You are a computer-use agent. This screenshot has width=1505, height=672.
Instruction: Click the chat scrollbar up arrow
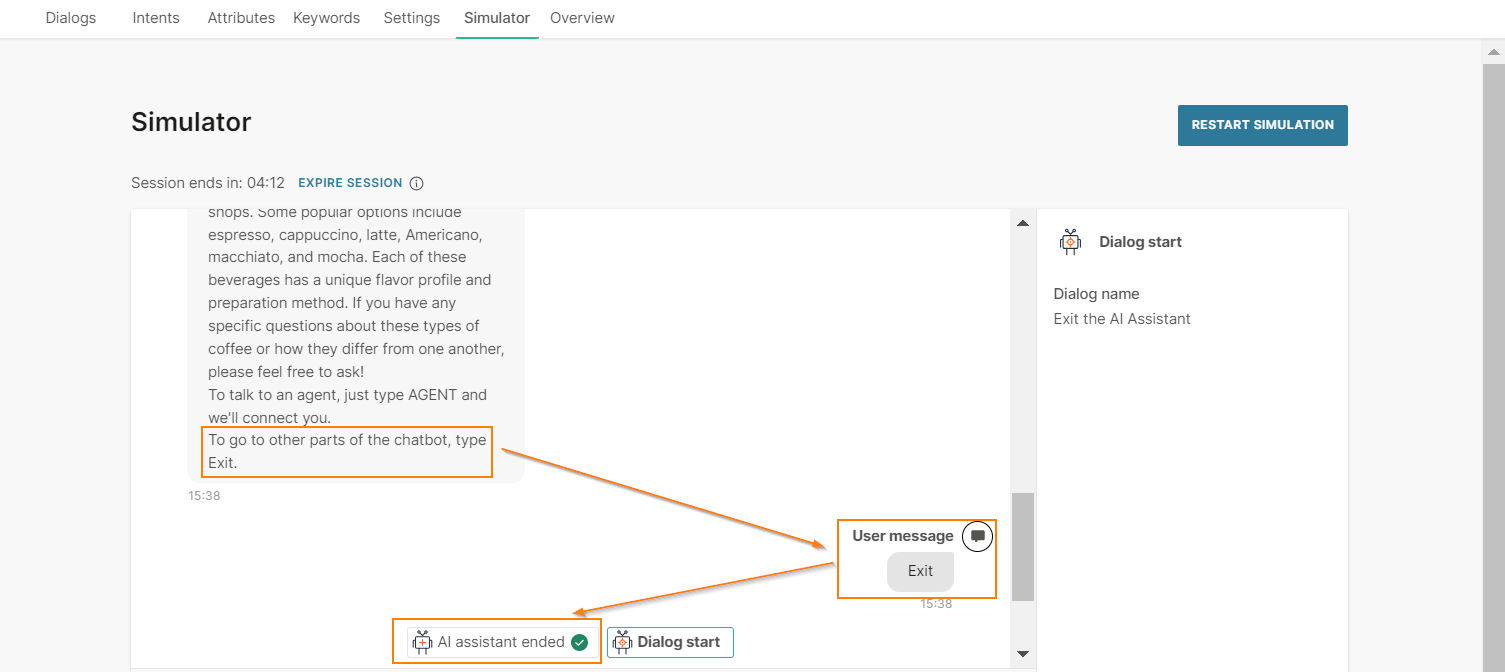(x=1022, y=223)
